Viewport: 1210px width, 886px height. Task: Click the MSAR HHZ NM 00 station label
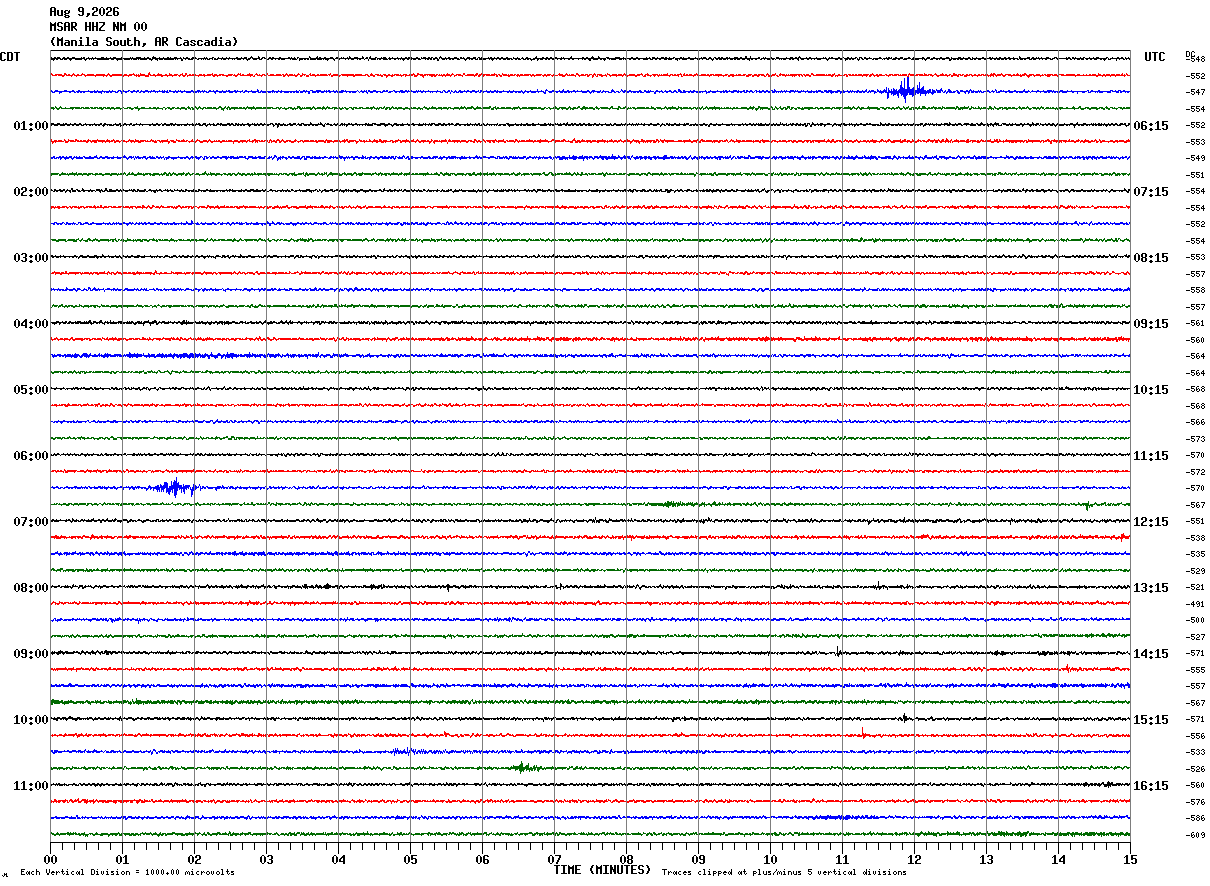click(98, 27)
